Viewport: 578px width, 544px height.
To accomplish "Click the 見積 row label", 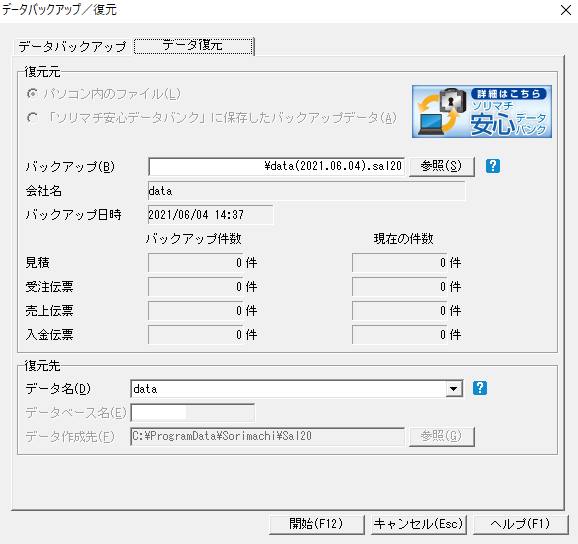I will [x=37, y=263].
